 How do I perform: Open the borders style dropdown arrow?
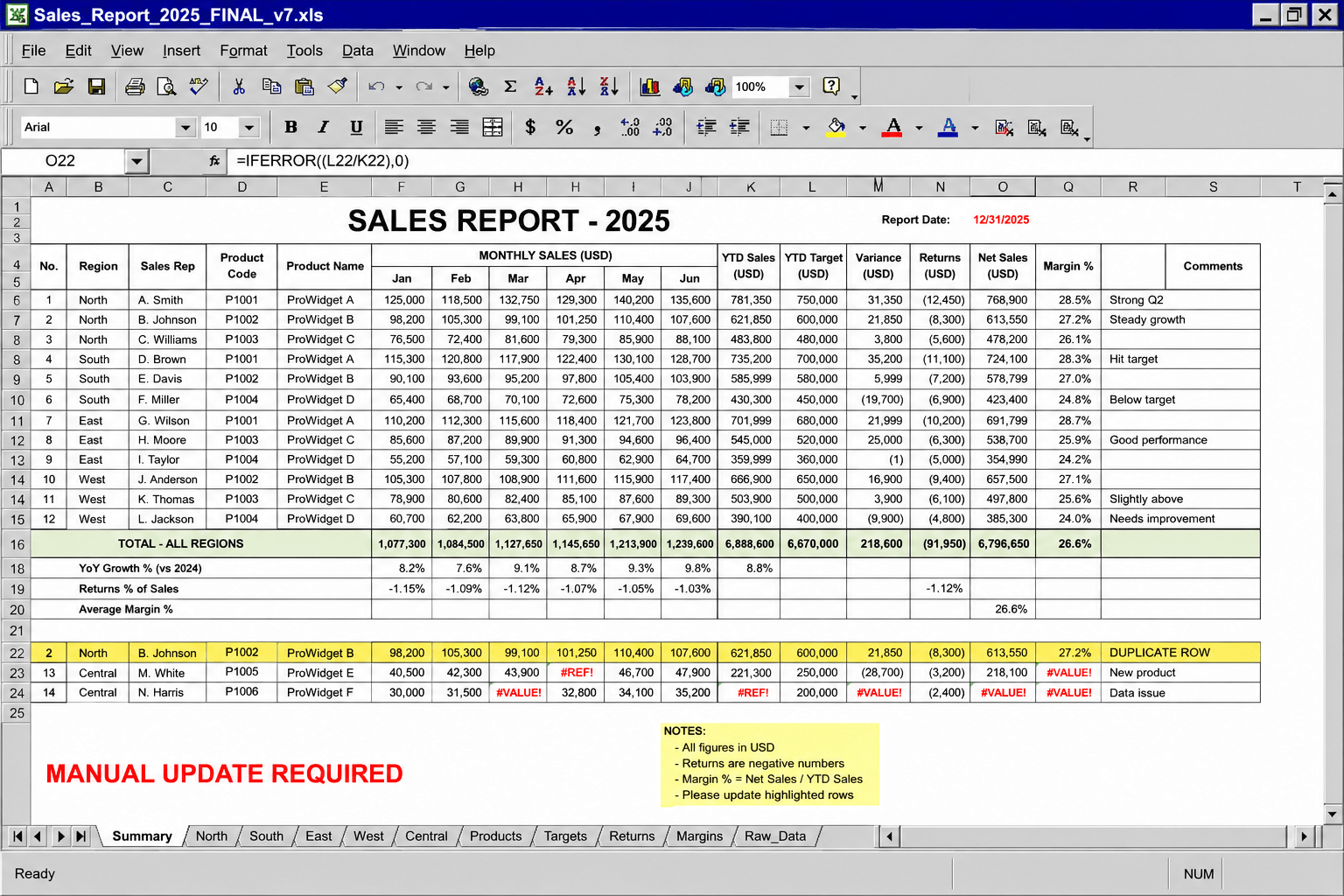[x=806, y=128]
